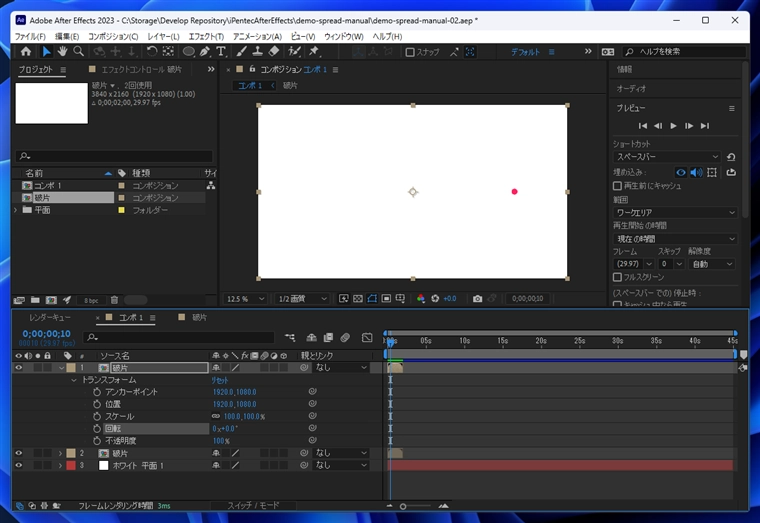Select the Selection arrow tool
Viewport: 760px width, 523px height.
47,51
